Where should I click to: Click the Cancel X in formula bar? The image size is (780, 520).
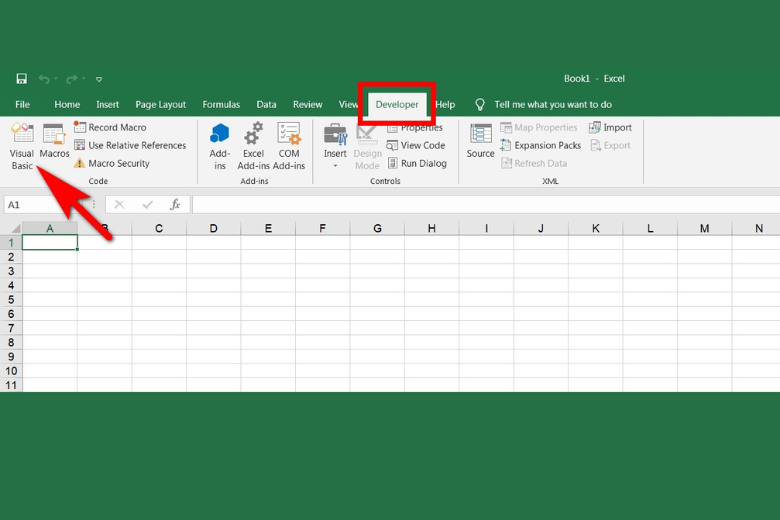pos(119,205)
